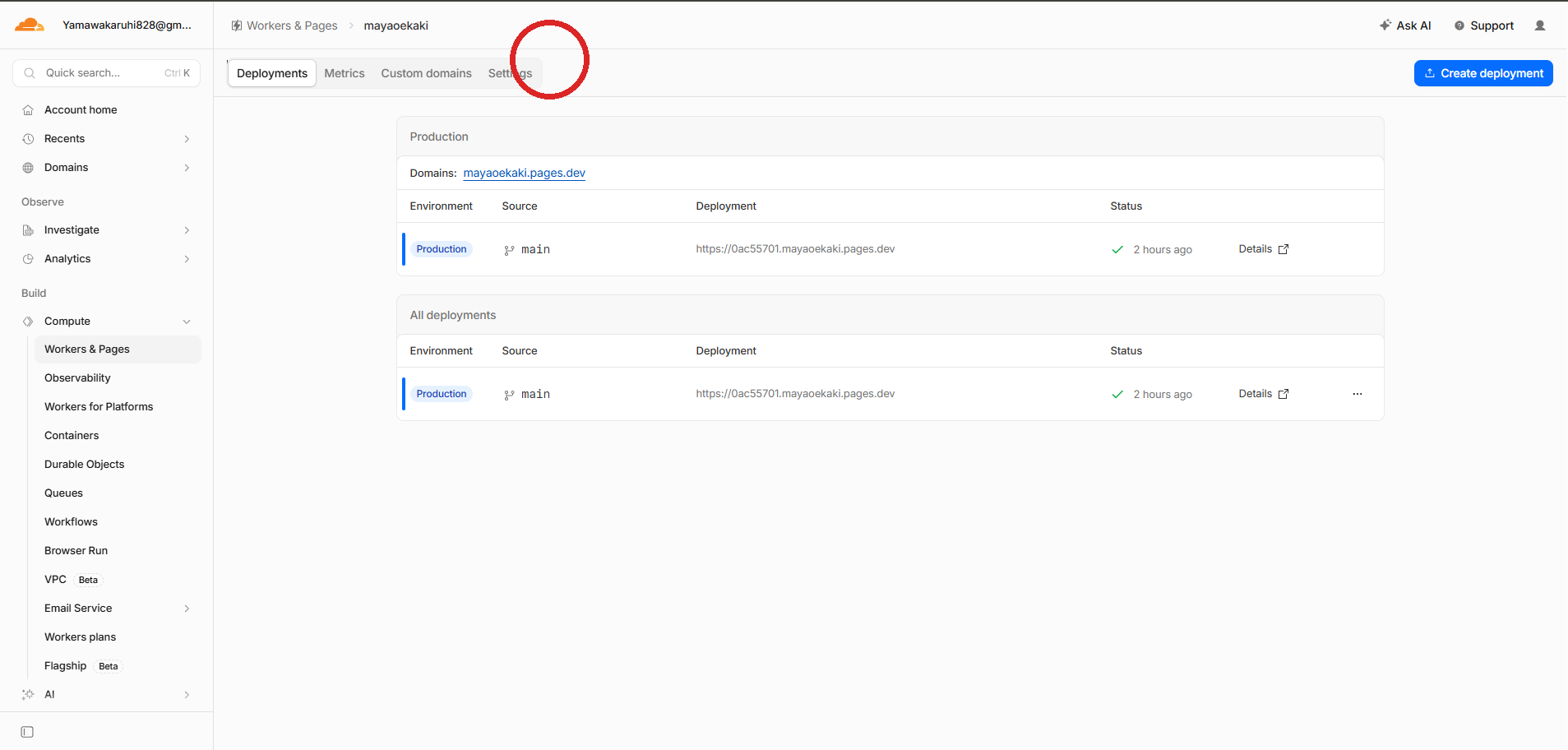Open the mayaoekaki.pages.dev domain link
This screenshot has height=750, width=1568.
pos(525,173)
